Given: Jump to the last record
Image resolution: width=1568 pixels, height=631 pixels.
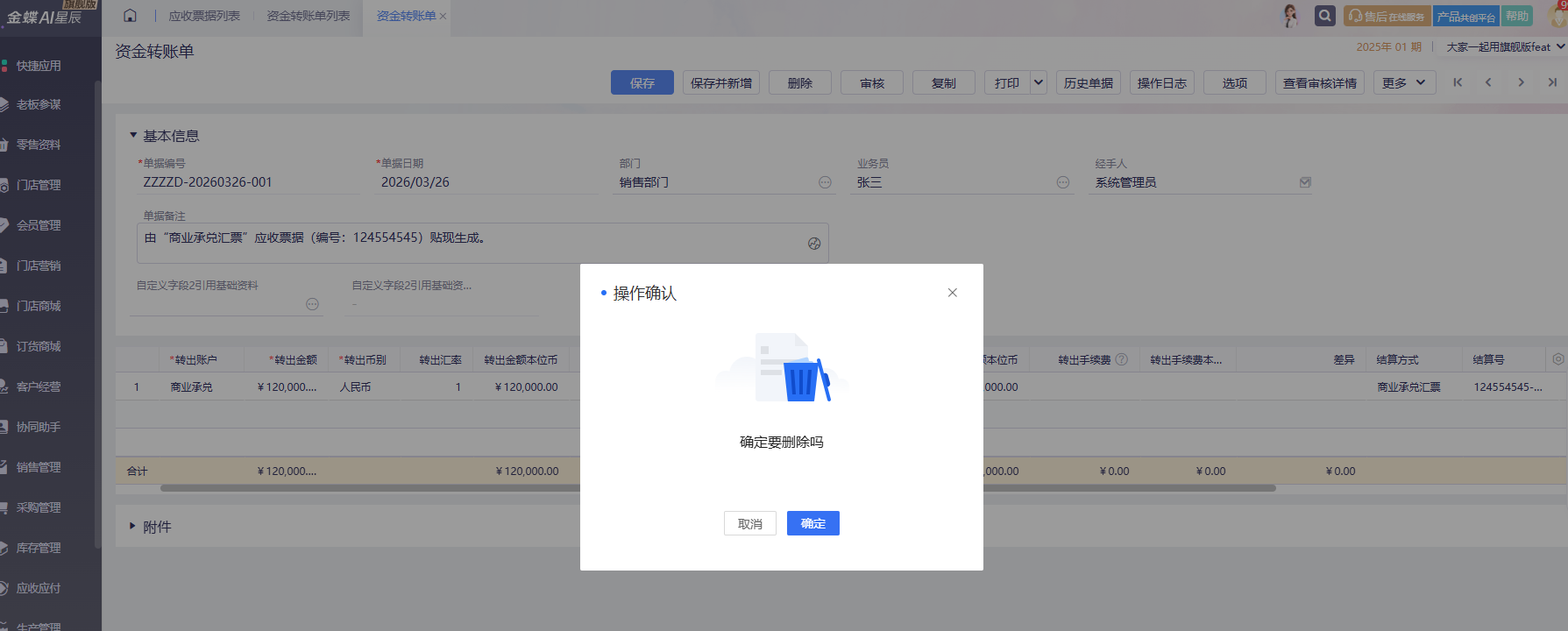Looking at the screenshot, I should (1552, 82).
